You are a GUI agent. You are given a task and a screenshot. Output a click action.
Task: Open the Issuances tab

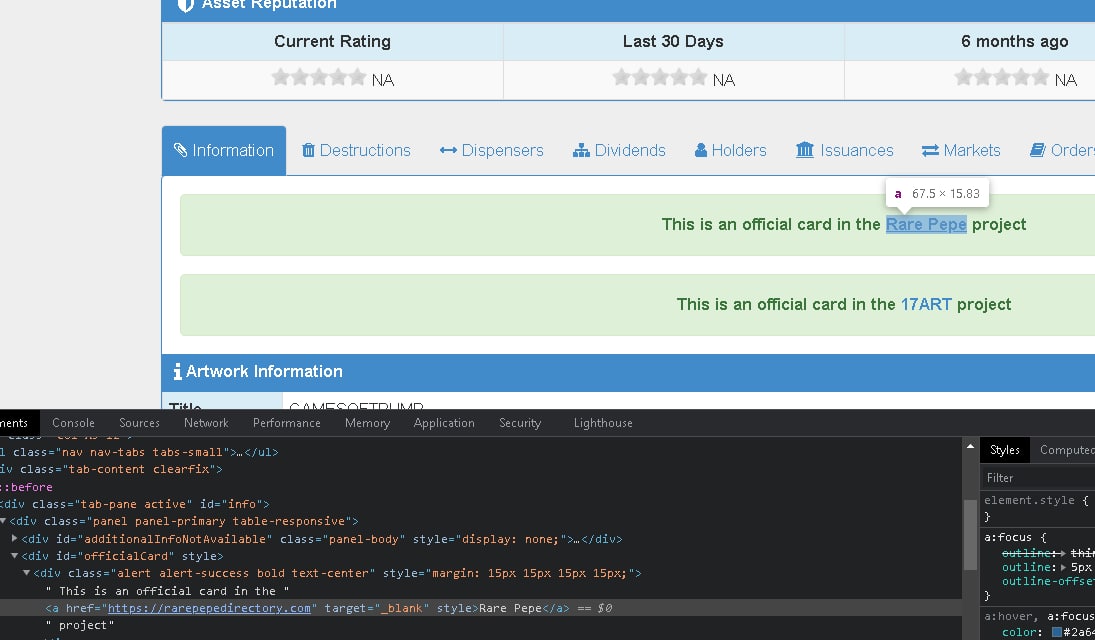point(844,150)
